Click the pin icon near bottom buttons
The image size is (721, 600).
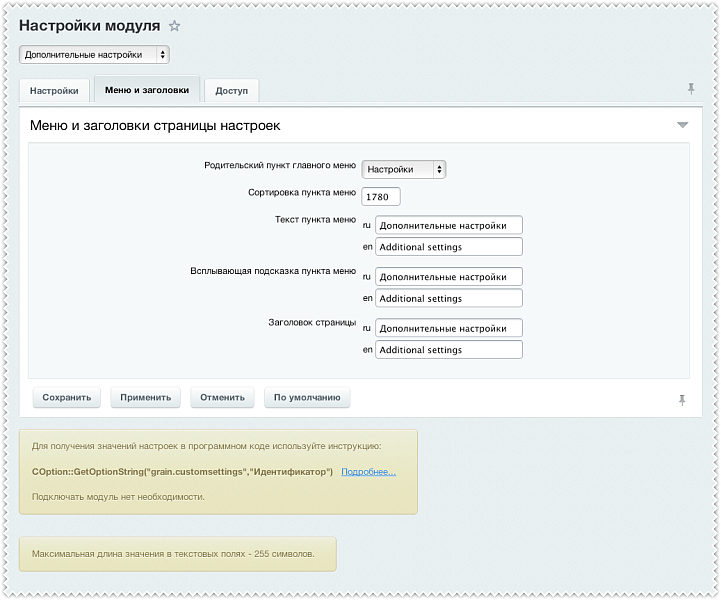click(x=682, y=399)
